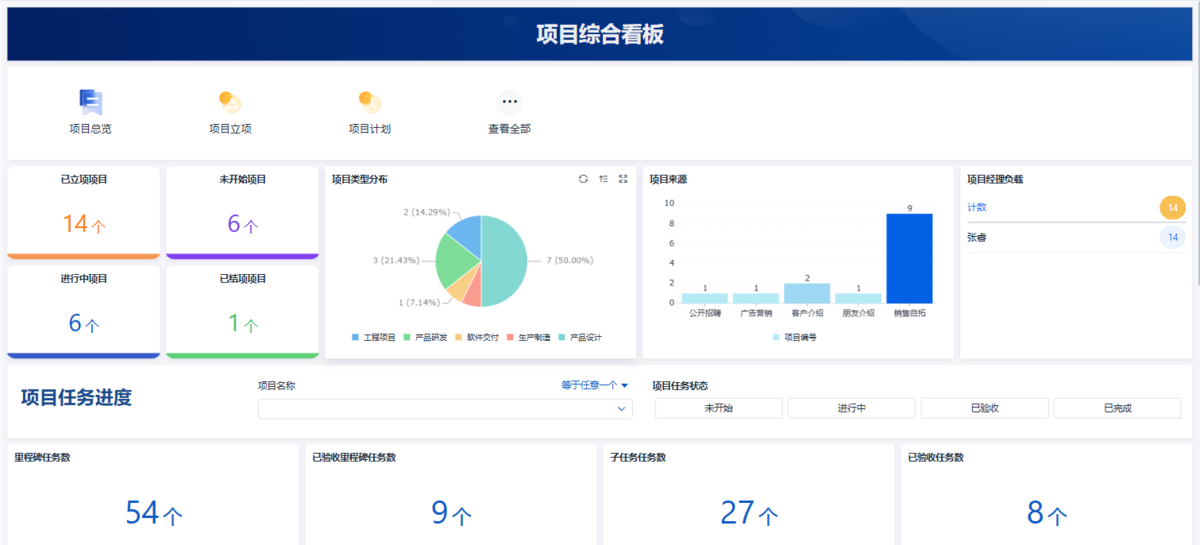Toggle 工程项目 legend swatch in pie chart
The width and height of the screenshot is (1200, 545).
tap(356, 338)
